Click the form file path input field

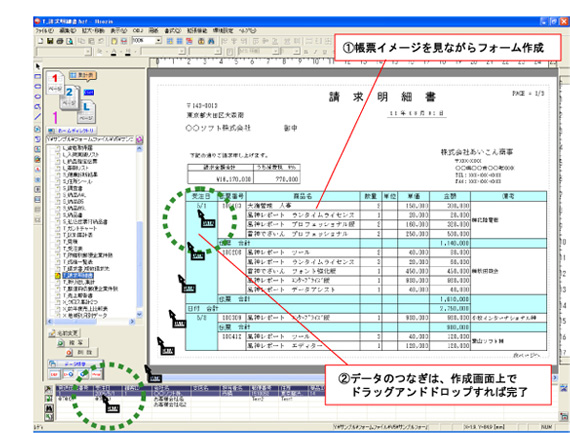[91, 140]
